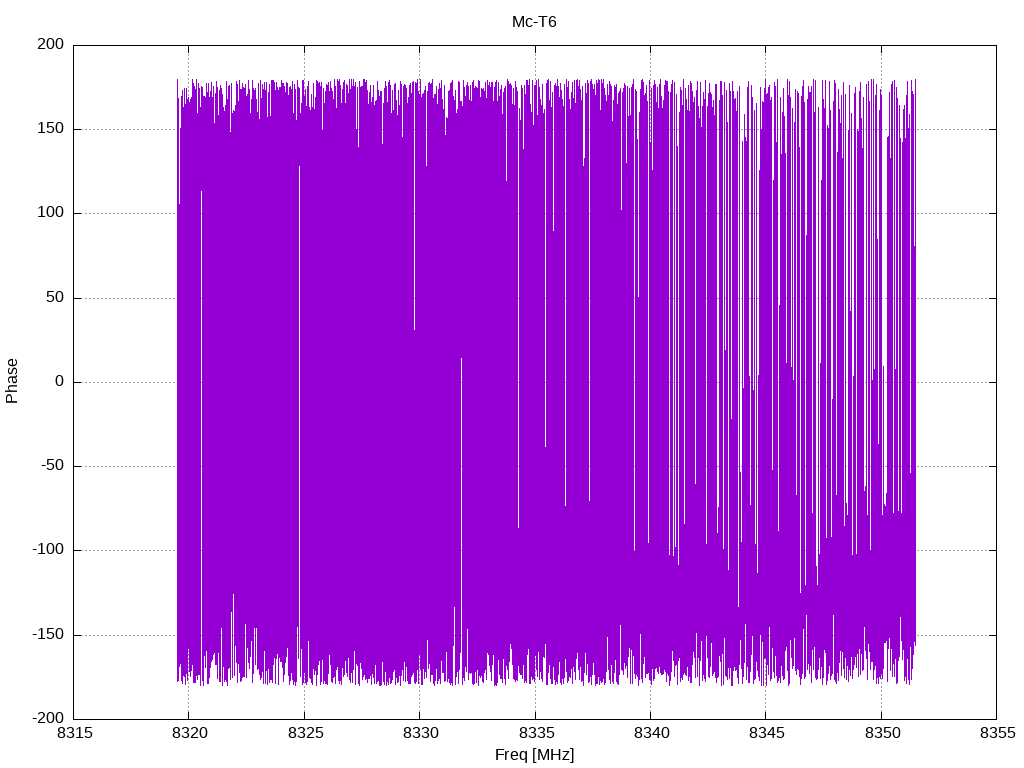Click the y-axis value '50'
Screen dimensions: 1024x768
[x=56, y=297]
